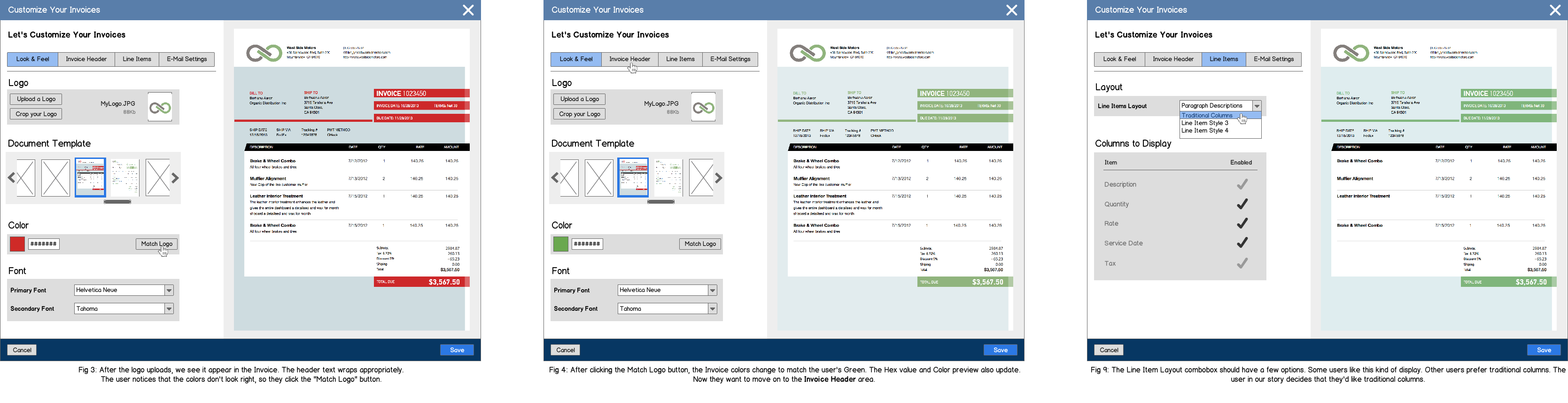Click Cancel in the Fig 3 window
This screenshot has height=403, width=1568.
(22, 350)
